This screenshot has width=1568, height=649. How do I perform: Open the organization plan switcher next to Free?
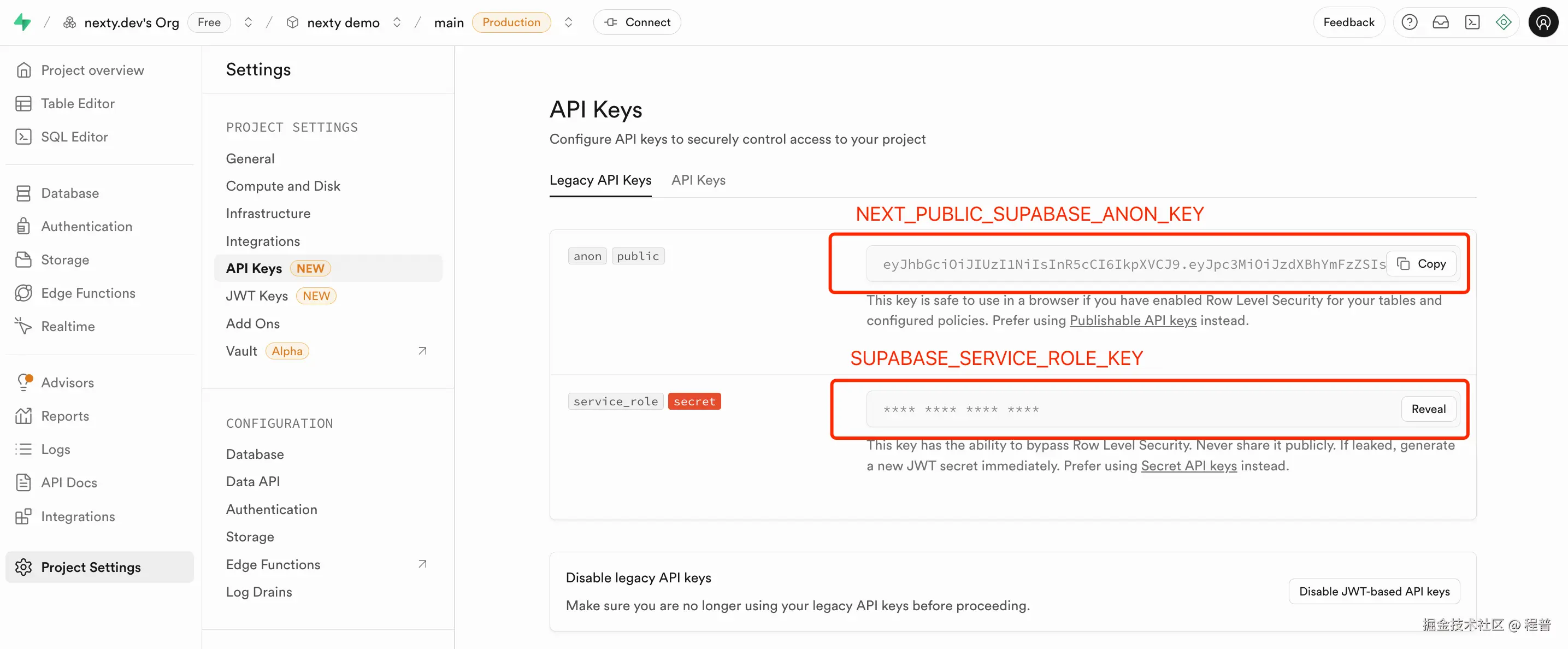coord(247,22)
